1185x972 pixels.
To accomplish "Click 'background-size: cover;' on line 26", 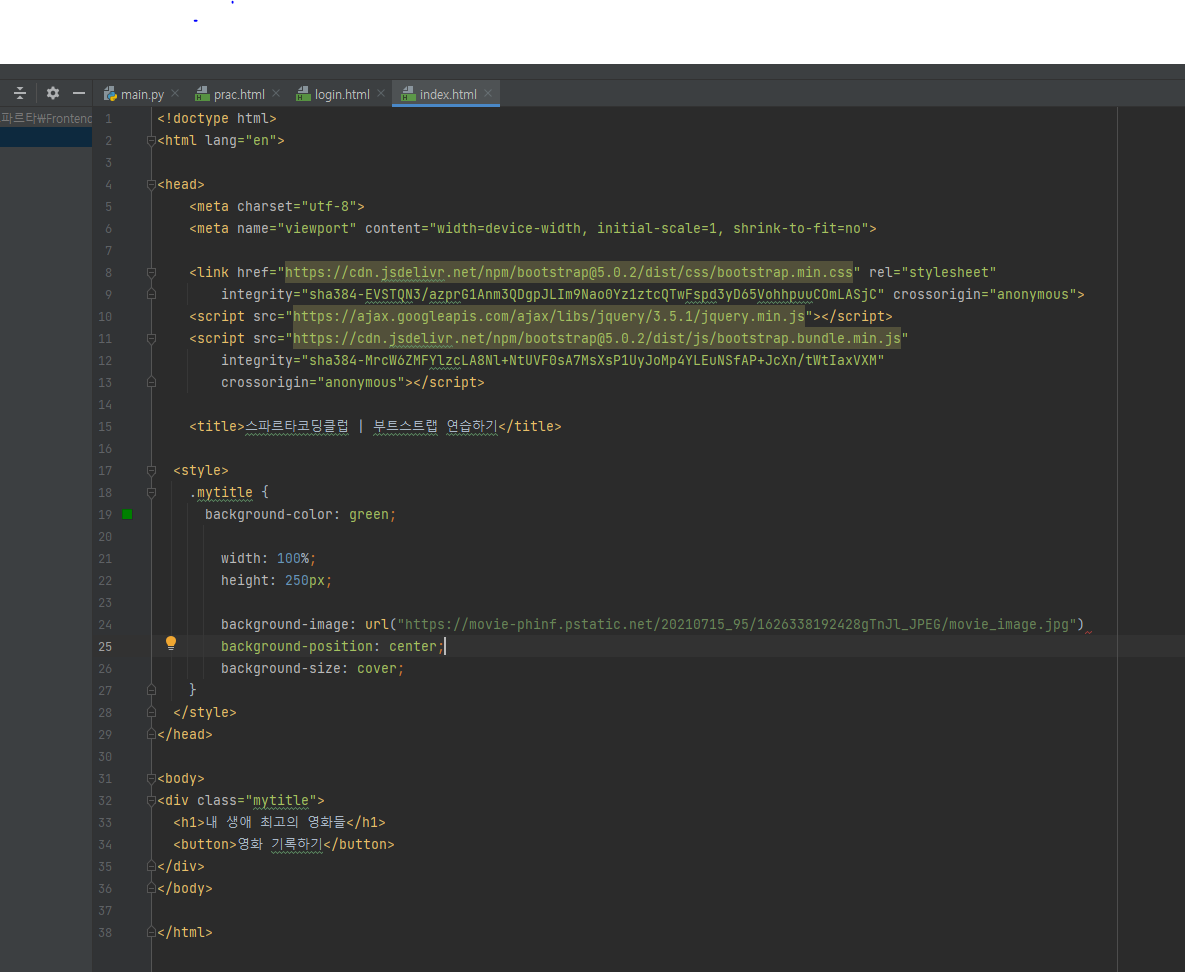I will point(312,669).
